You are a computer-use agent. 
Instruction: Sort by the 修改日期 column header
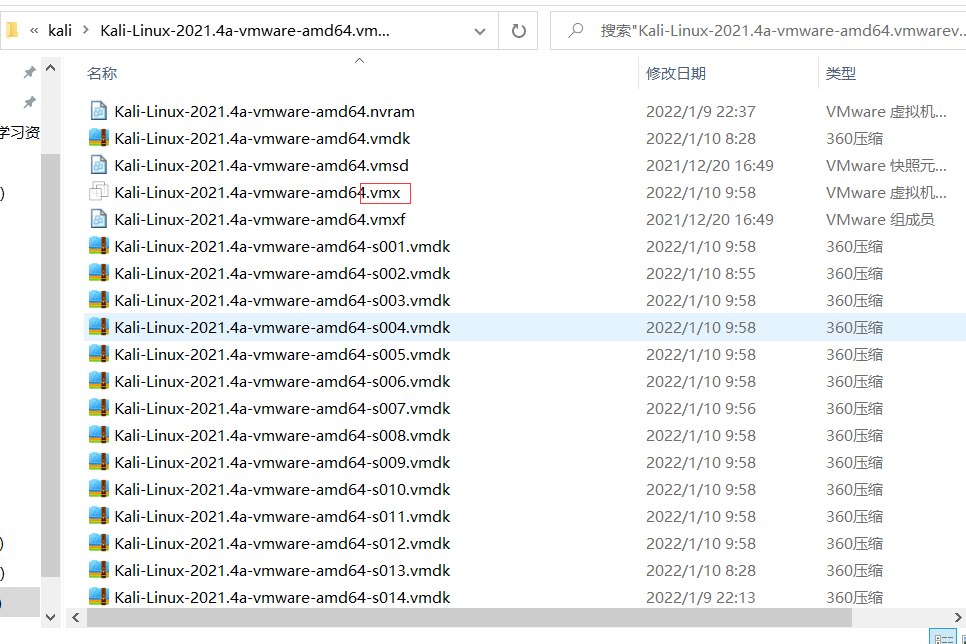tap(675, 73)
